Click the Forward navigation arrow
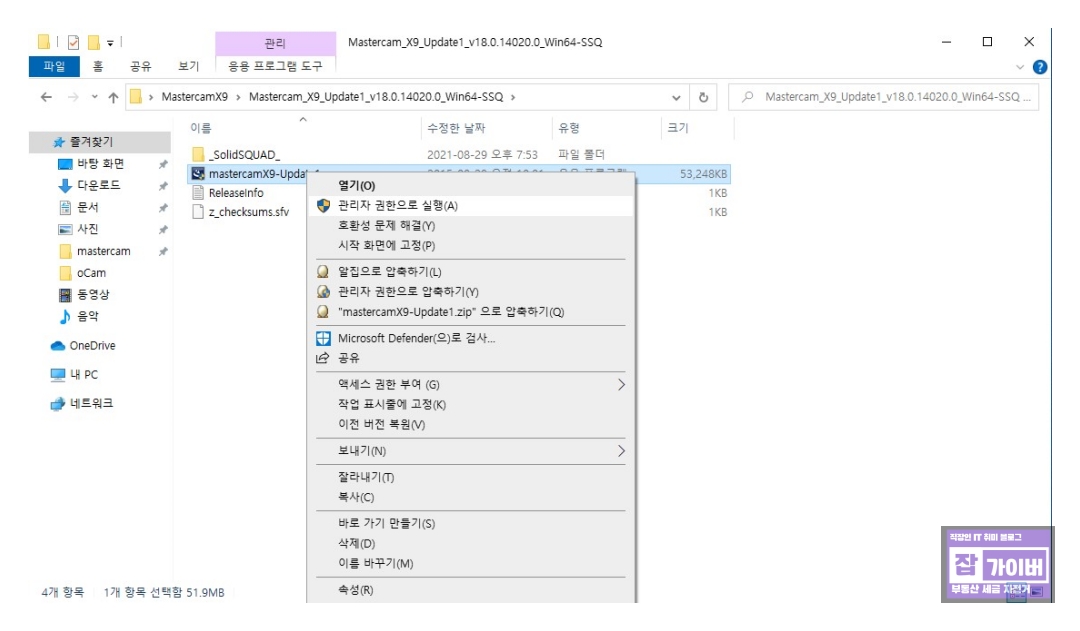Image resolution: width=1080 pixels, height=631 pixels. (x=73, y=97)
